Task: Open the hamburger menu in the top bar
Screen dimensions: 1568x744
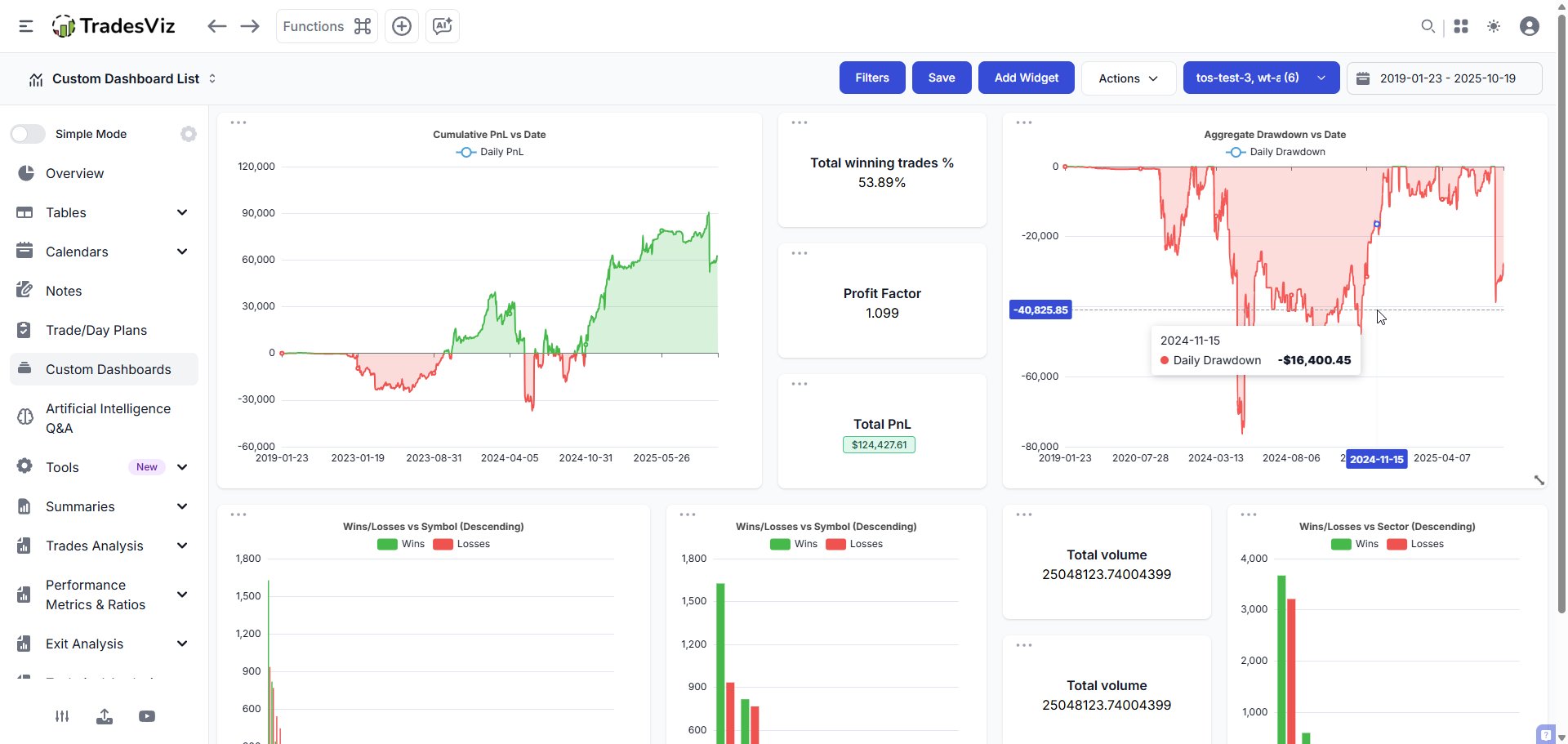Action: click(26, 26)
